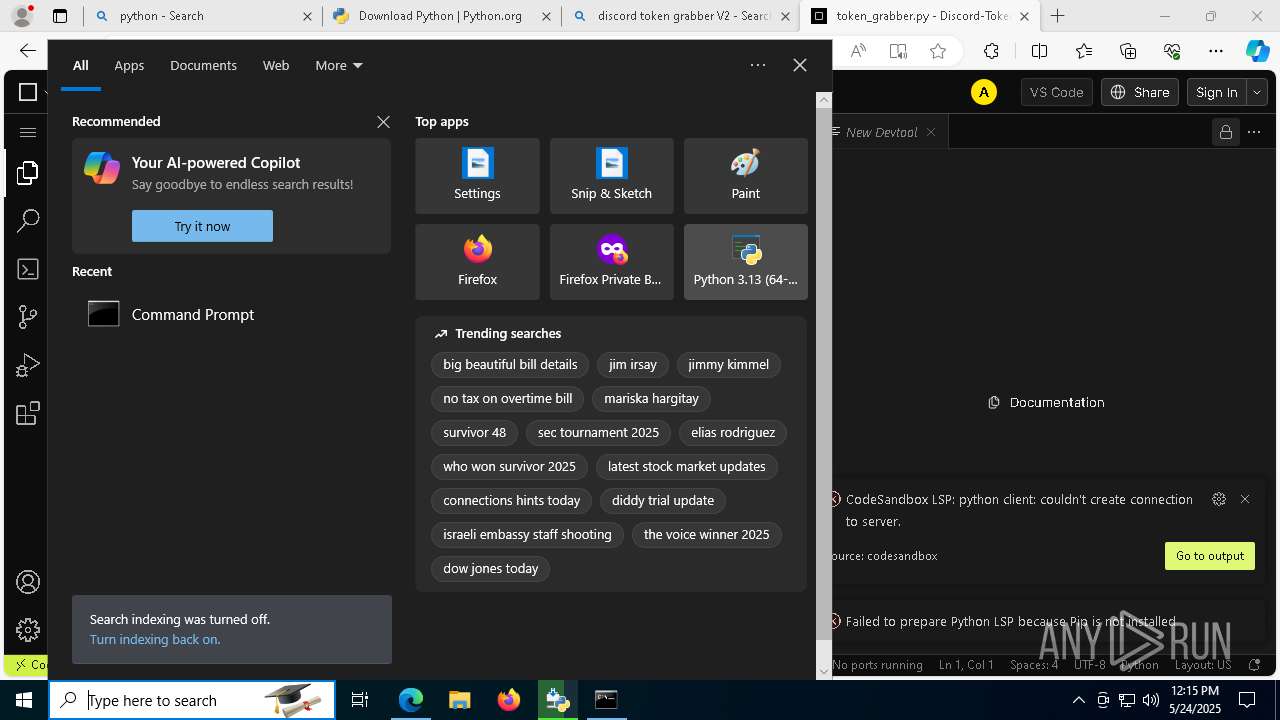
Task: Open Command Prompt from Recent list
Action: point(231,314)
